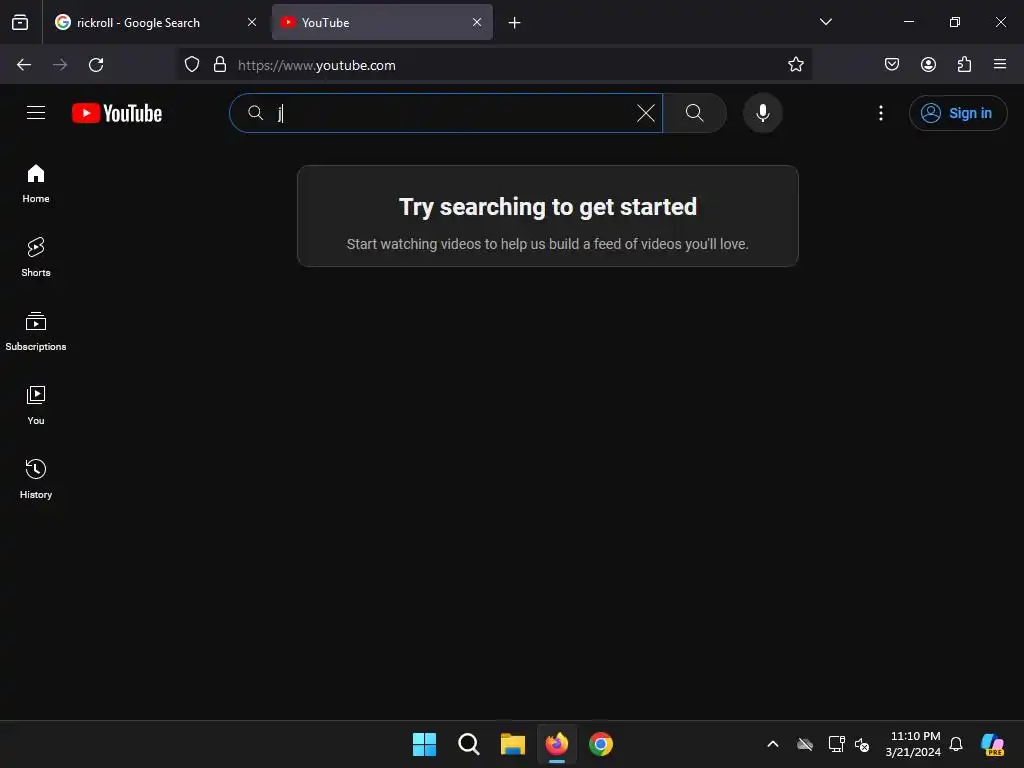Screen dimensions: 1024x768
Task: Click the magnifier search submit button
Action: pos(695,113)
